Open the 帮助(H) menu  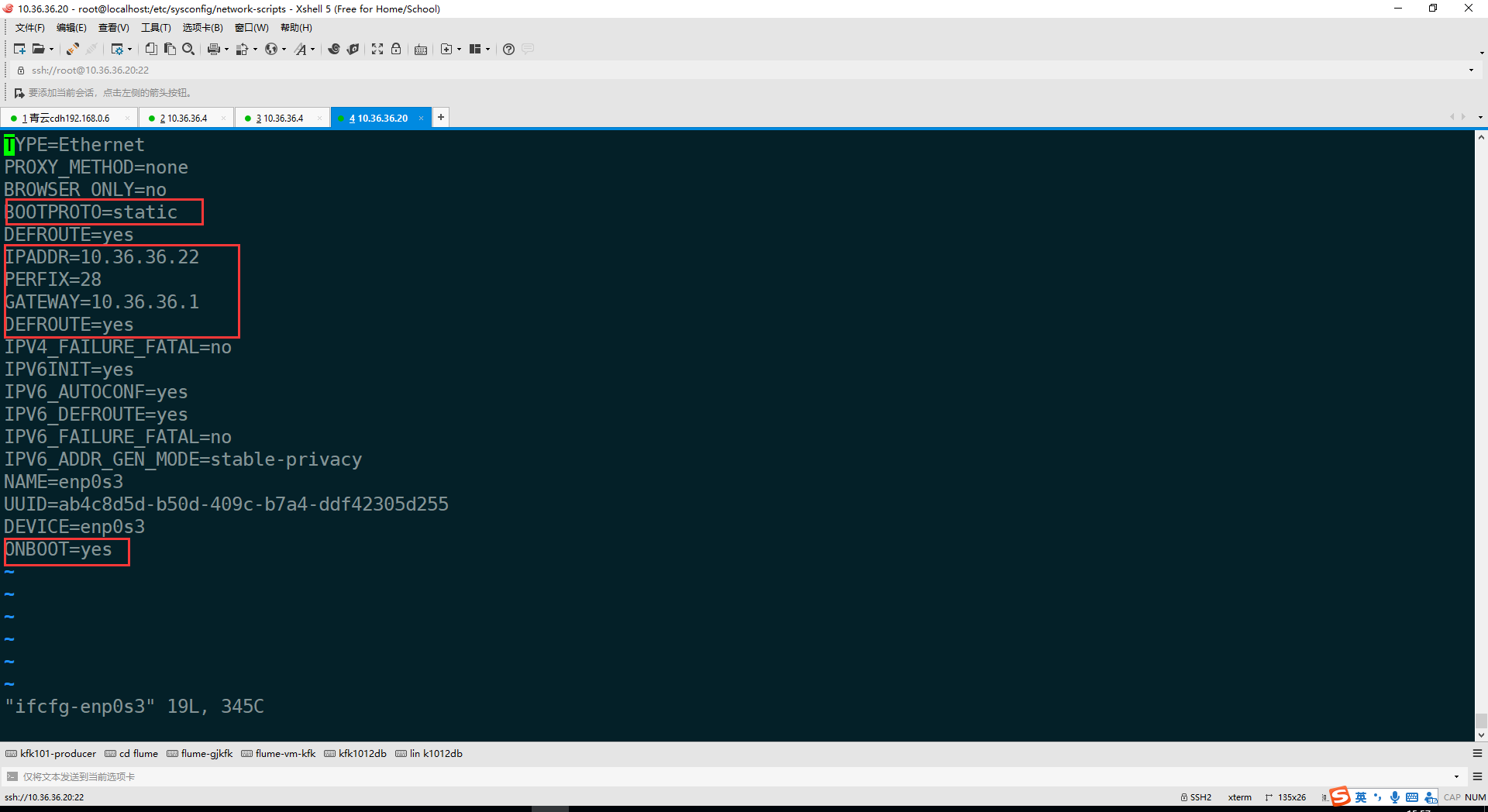pyautogui.click(x=296, y=28)
